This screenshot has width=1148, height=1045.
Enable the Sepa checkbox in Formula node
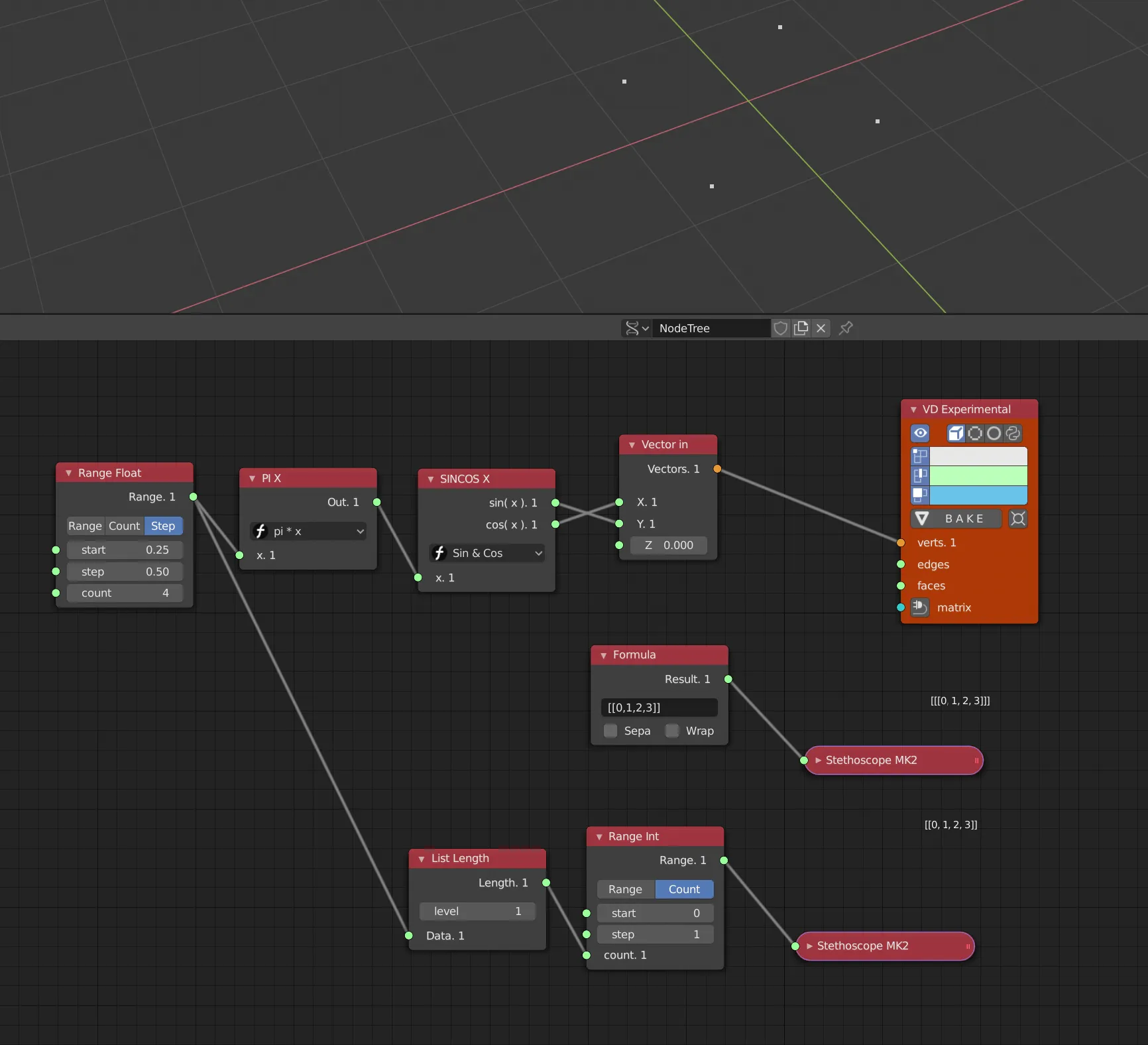pyautogui.click(x=610, y=731)
